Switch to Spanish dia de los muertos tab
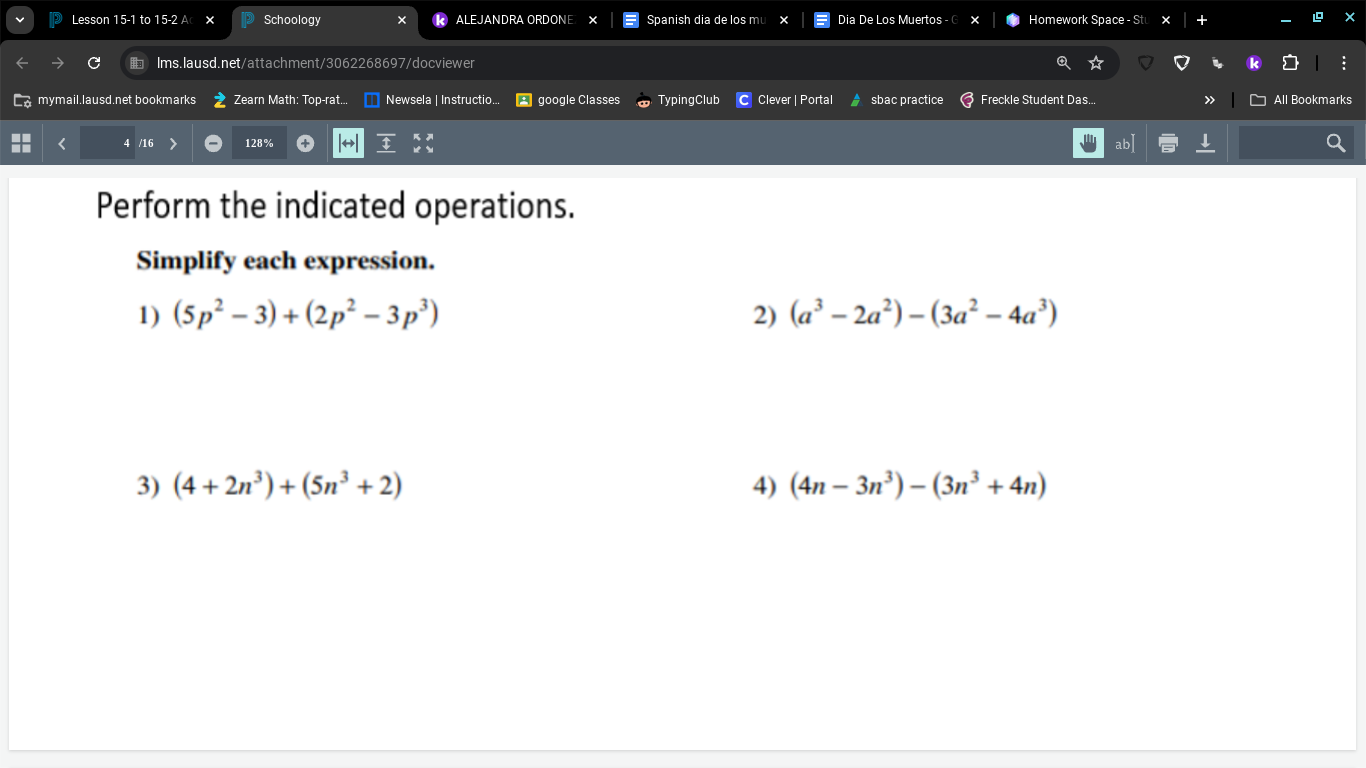 click(706, 20)
